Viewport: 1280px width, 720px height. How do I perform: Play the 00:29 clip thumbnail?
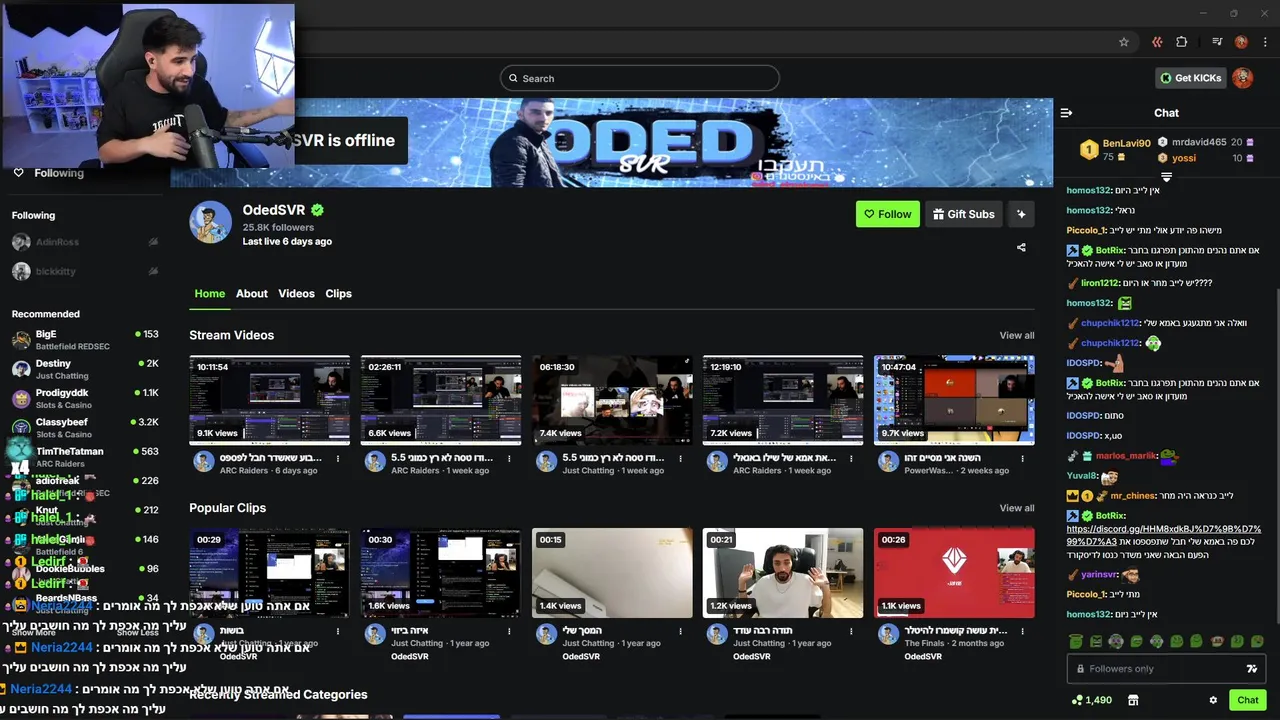[x=270, y=573]
